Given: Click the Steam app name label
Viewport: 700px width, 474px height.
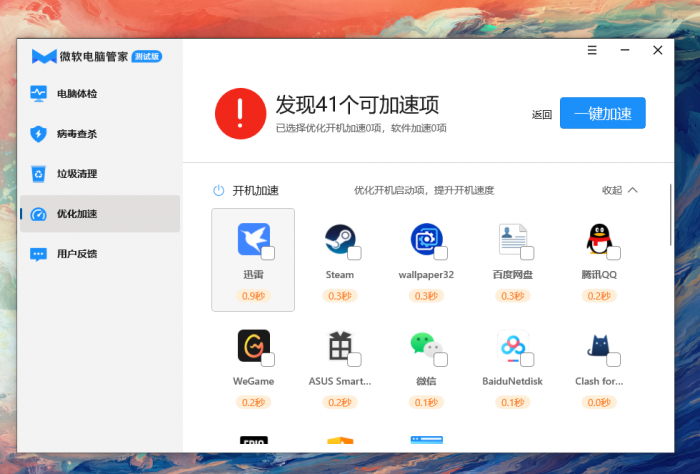Looking at the screenshot, I should coord(340,275).
